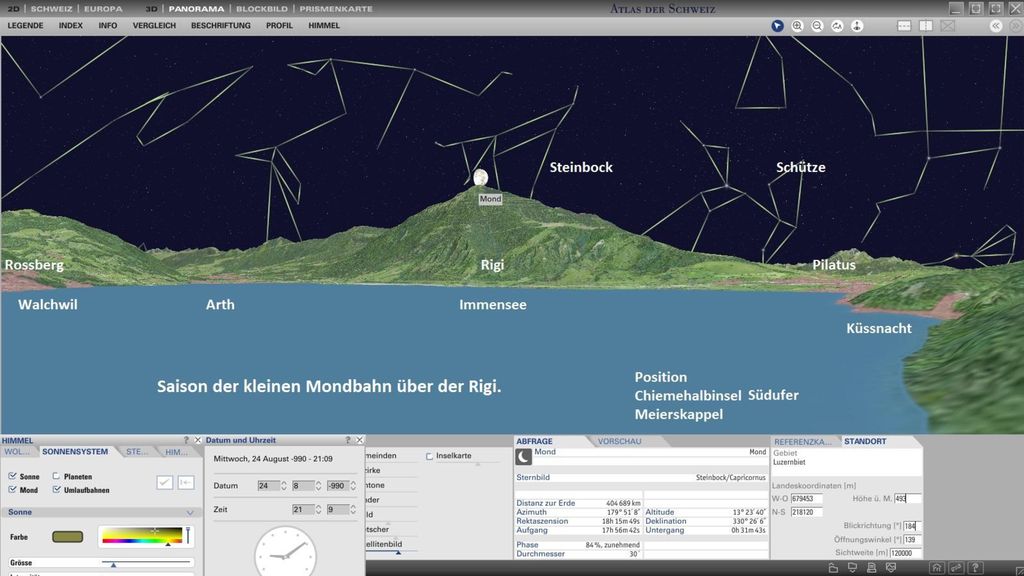1024x576 pixels.
Task: Click the zoom in magnifier tool
Action: 797,25
